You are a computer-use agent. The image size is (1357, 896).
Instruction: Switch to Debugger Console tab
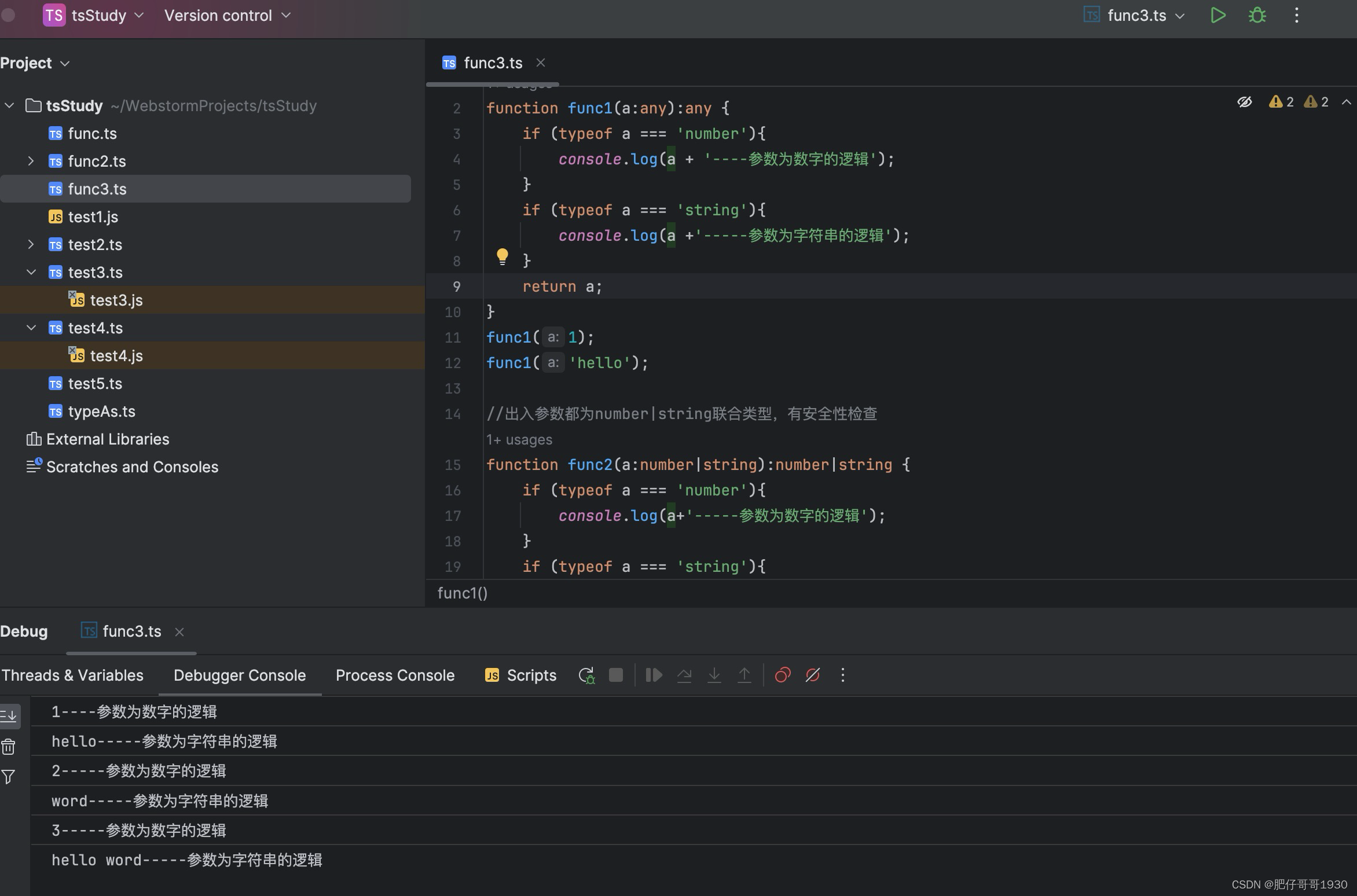pos(240,675)
